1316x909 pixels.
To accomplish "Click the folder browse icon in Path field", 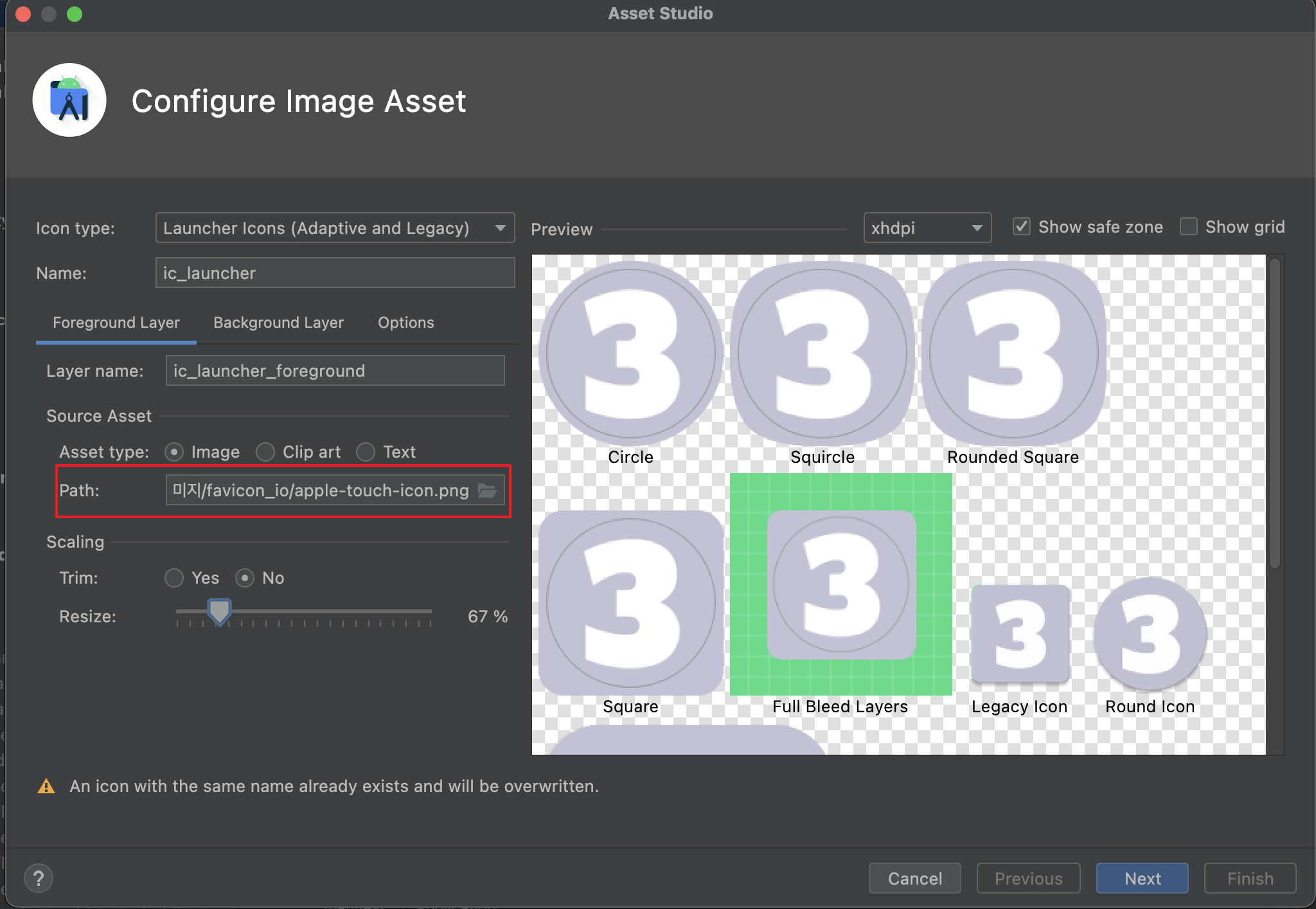I will 487,491.
